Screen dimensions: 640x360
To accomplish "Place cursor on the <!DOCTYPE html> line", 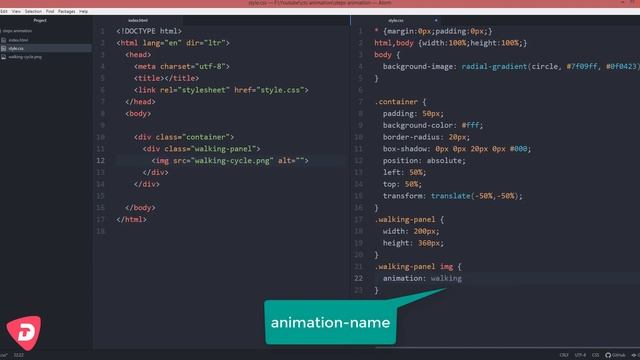I will (x=149, y=31).
